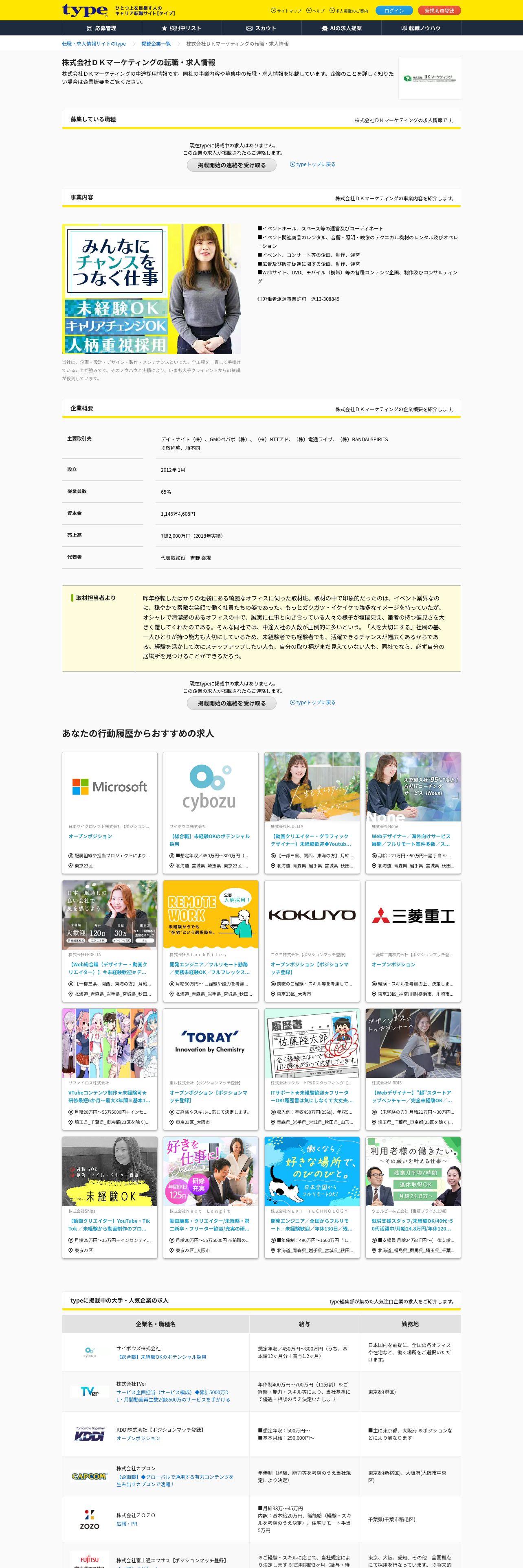Click the blue ログイン button

tap(394, 10)
